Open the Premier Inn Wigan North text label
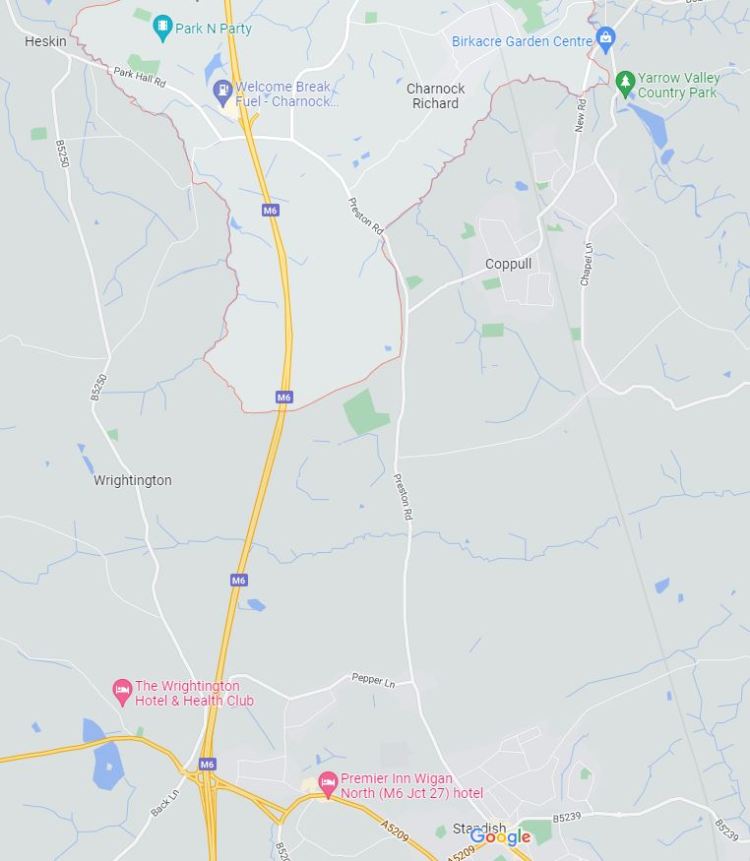This screenshot has width=750, height=861. (412, 786)
